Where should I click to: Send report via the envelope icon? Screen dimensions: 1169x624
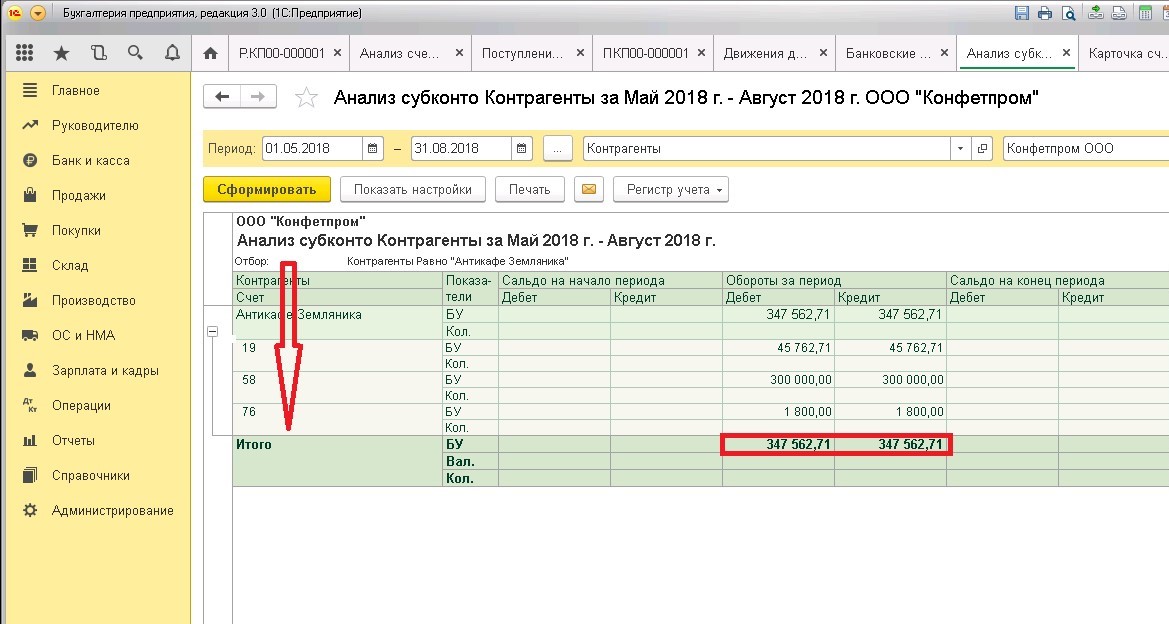coord(591,189)
